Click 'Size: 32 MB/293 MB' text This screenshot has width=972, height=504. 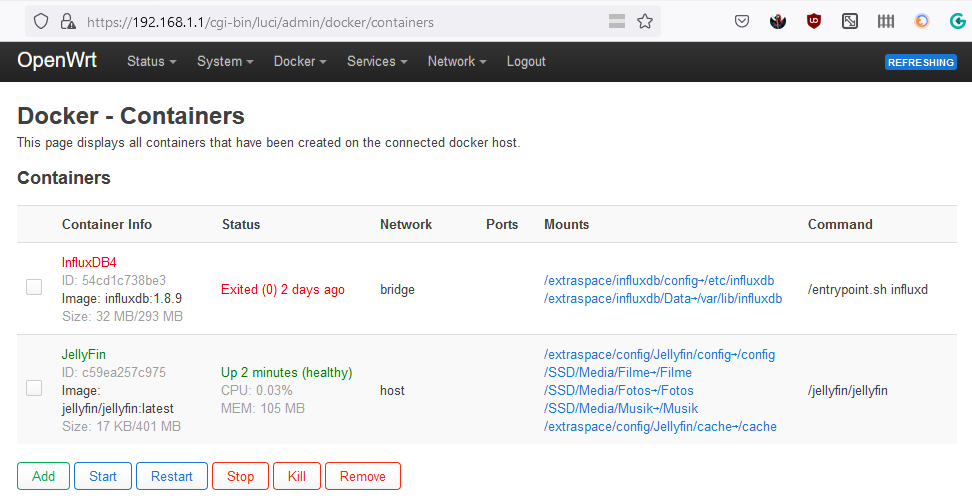click(x=122, y=316)
